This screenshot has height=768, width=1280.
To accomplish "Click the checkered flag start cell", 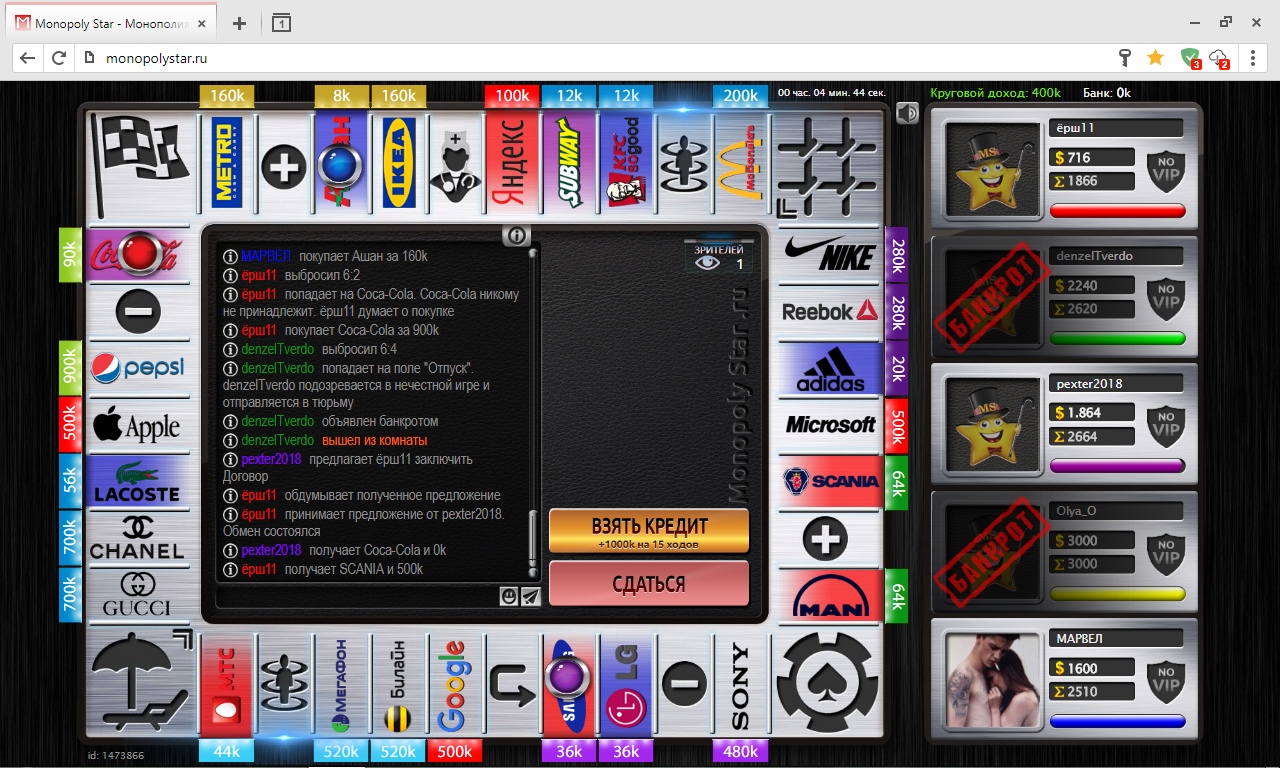I will 140,165.
